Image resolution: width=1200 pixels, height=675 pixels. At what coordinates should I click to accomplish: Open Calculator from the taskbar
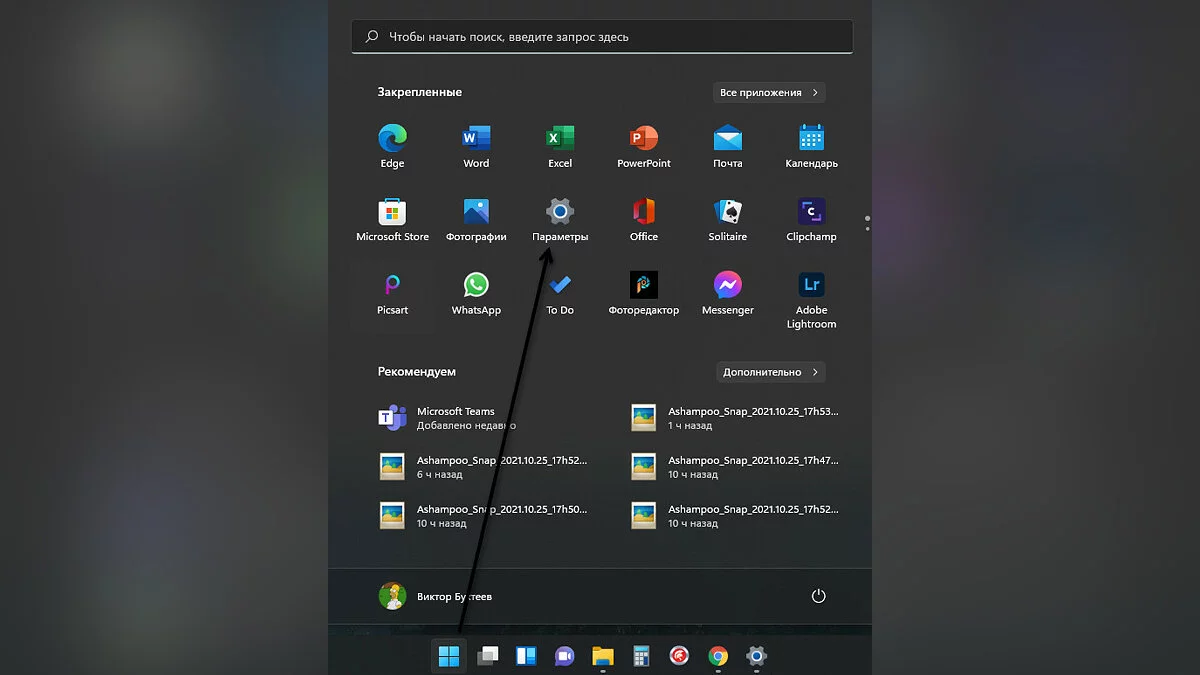coord(641,656)
